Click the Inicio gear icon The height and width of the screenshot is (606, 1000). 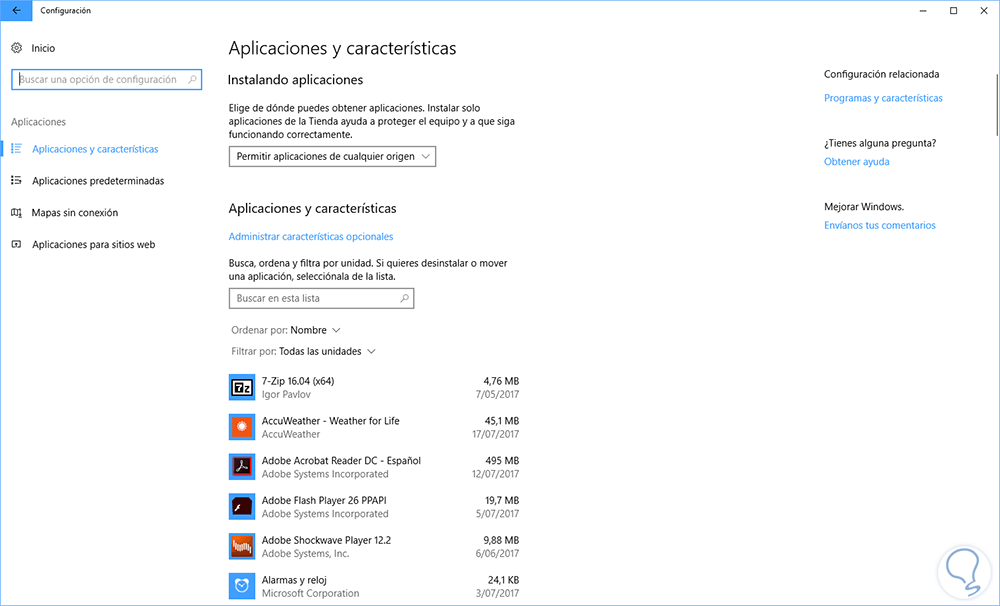pyautogui.click(x=17, y=48)
